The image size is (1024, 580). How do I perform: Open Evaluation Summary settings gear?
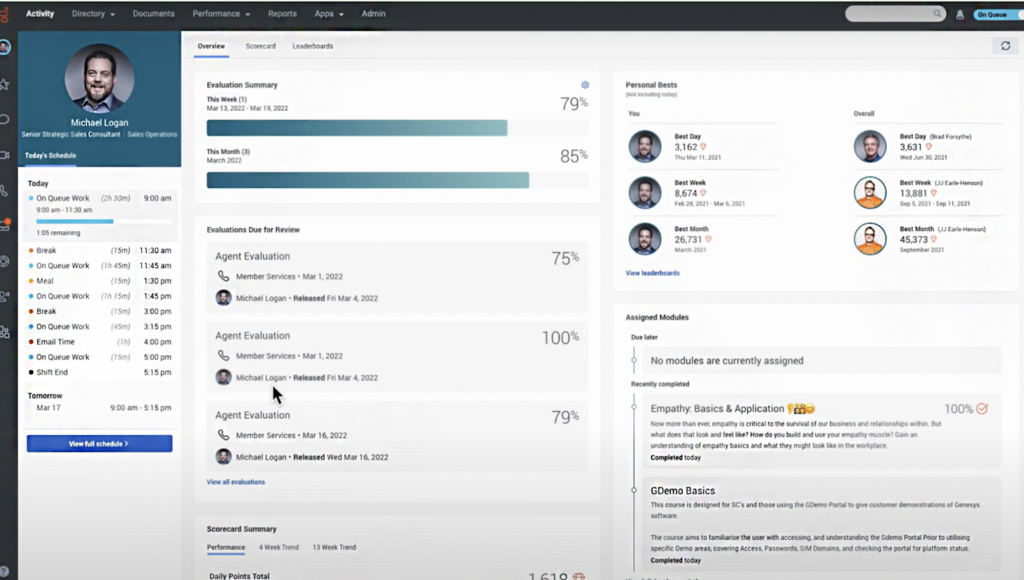click(585, 85)
